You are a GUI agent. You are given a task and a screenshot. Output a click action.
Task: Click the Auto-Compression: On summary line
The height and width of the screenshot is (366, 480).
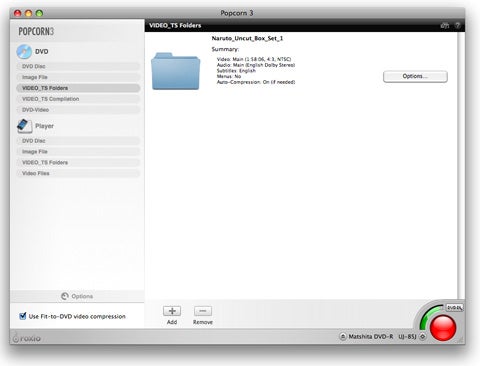pyautogui.click(x=256, y=82)
